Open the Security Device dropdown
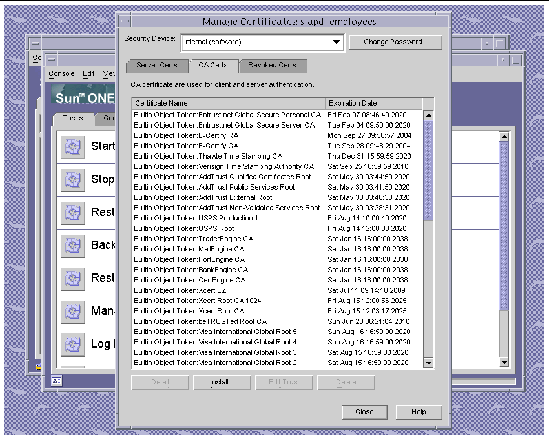549x440 pixels. 262,42
